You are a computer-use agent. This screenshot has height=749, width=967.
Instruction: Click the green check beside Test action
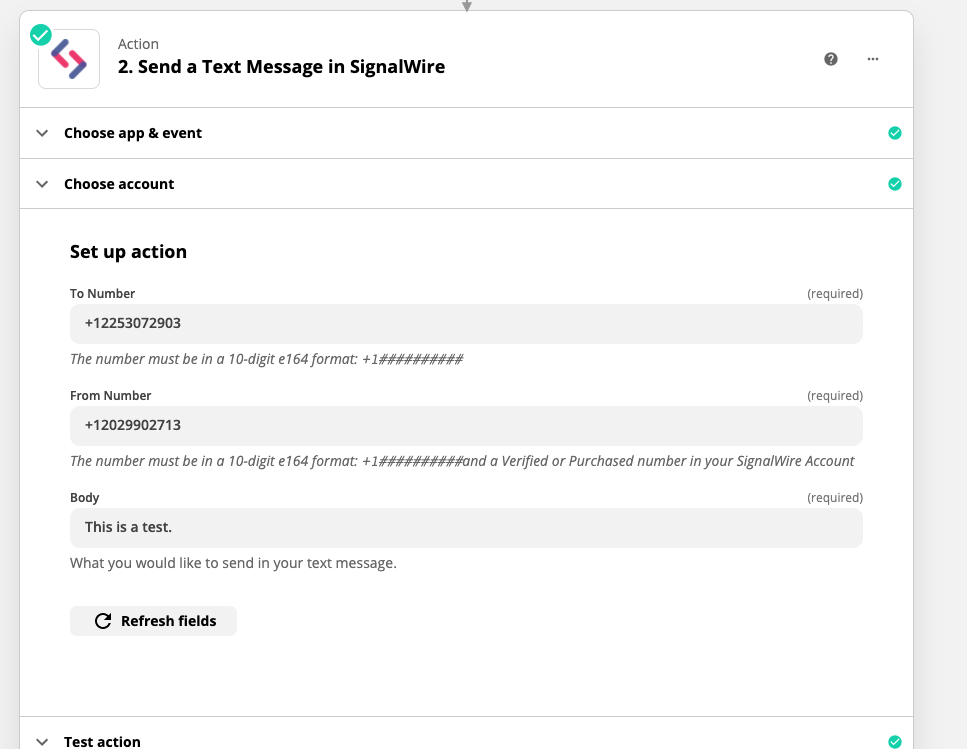895,742
